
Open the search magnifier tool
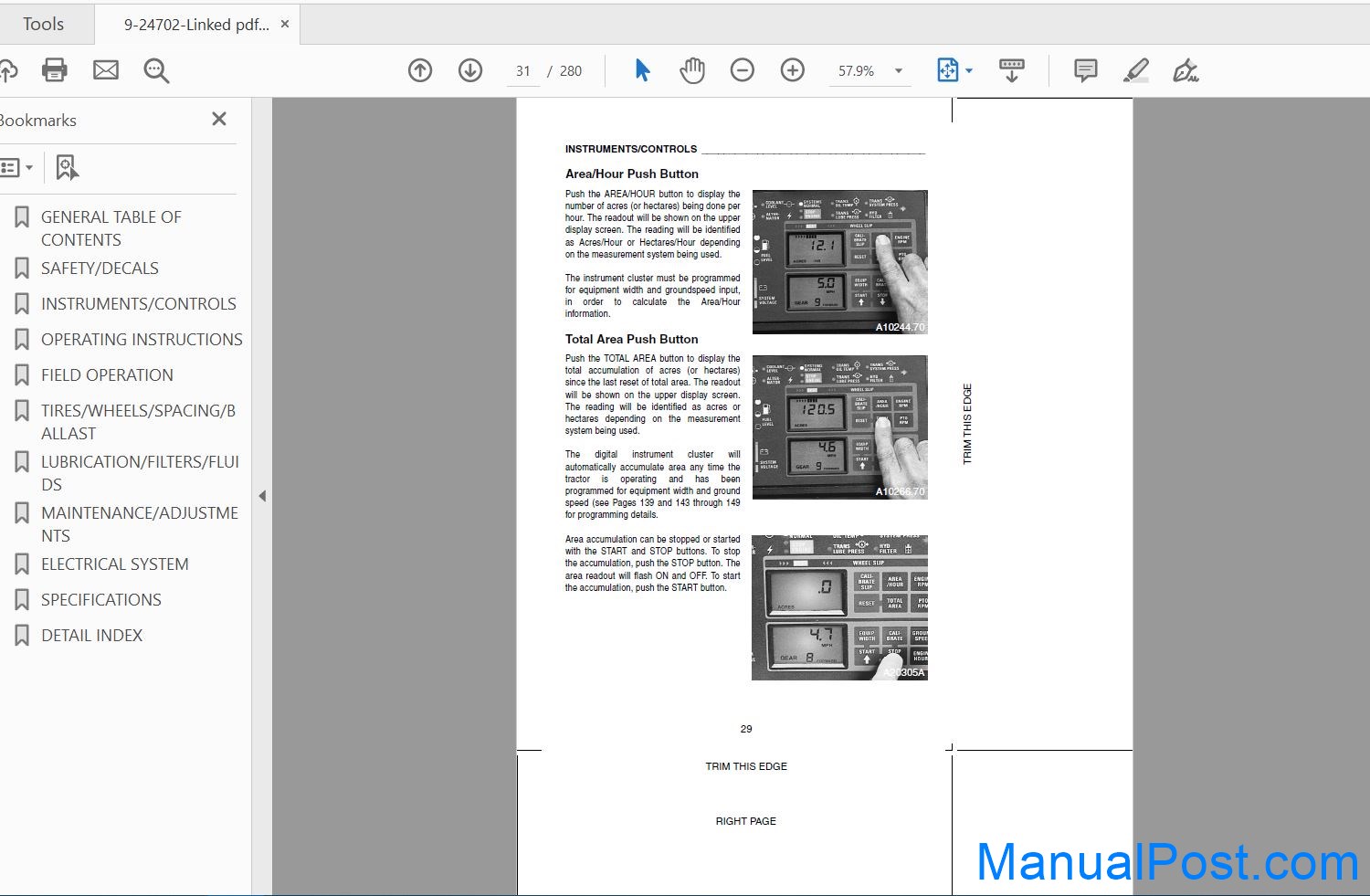click(156, 70)
